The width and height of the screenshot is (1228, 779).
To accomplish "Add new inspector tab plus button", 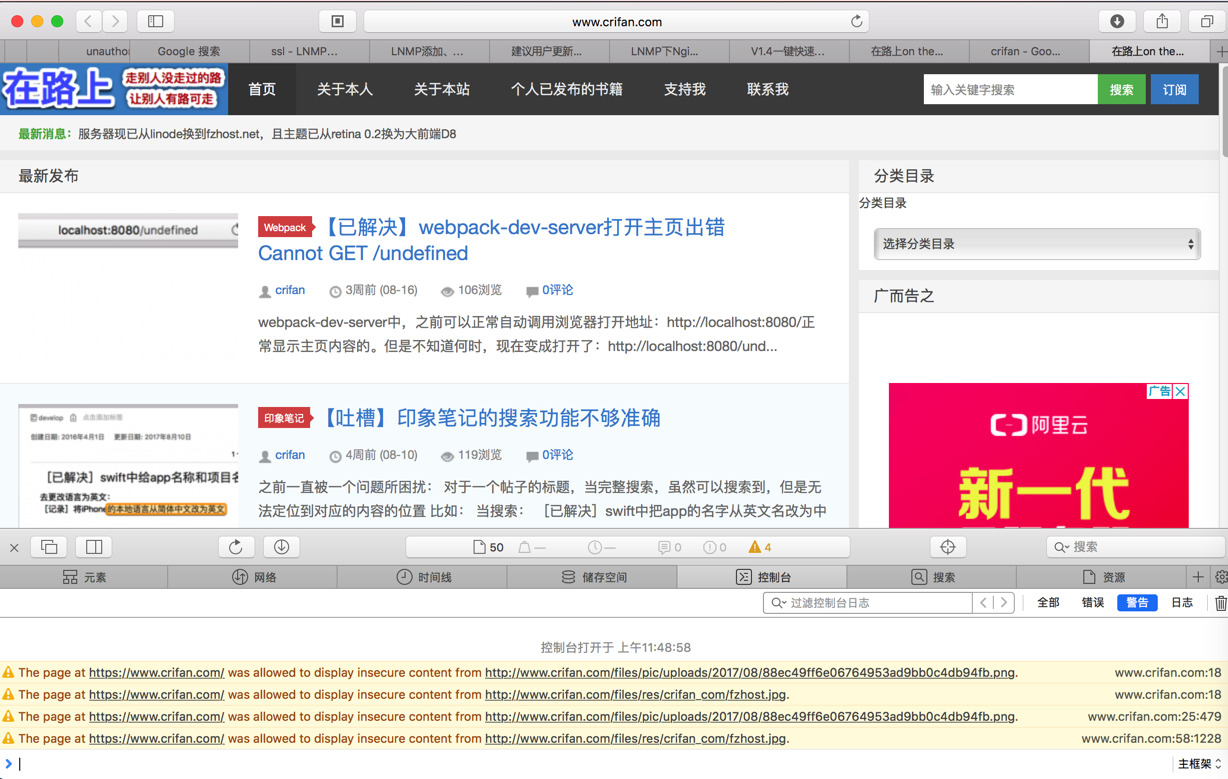I will 1198,577.
